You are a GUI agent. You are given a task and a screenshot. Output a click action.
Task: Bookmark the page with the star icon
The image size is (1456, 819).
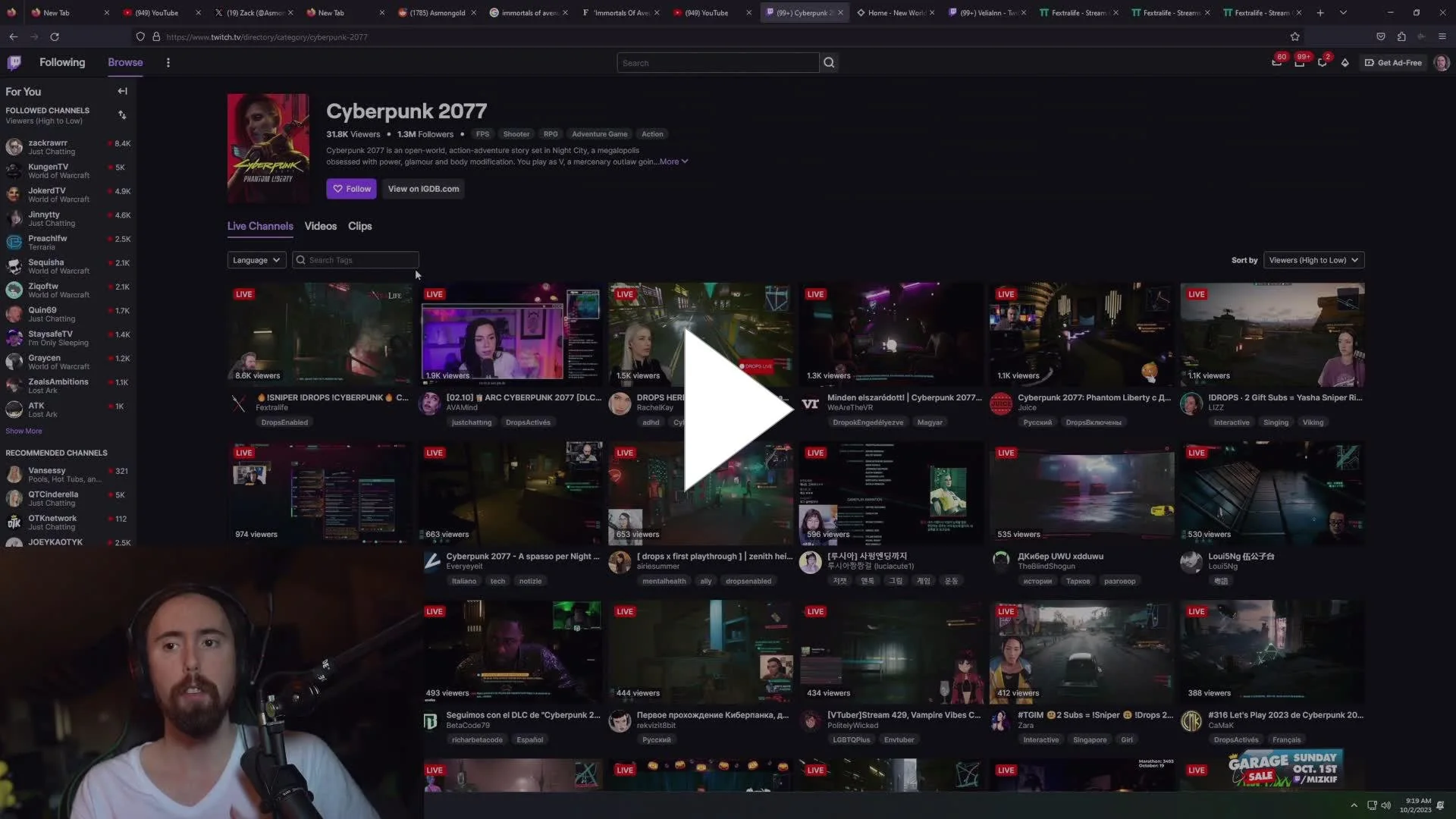coord(1294,36)
